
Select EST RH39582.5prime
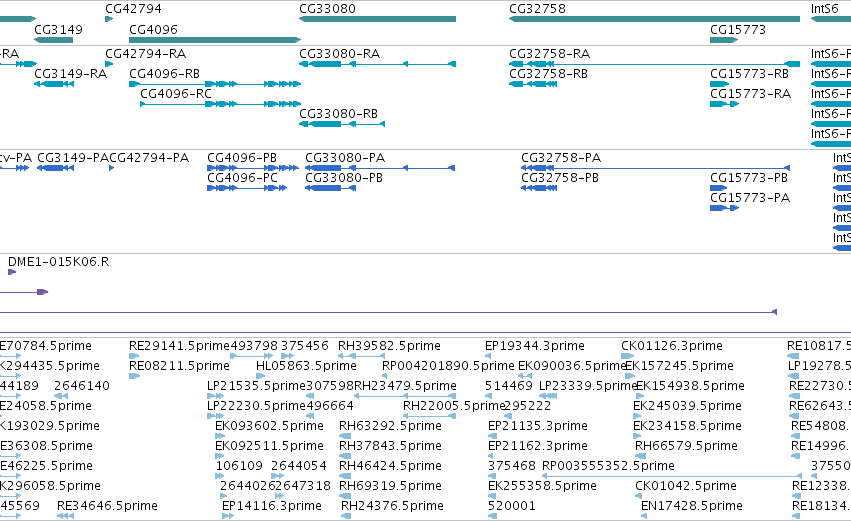point(389,346)
